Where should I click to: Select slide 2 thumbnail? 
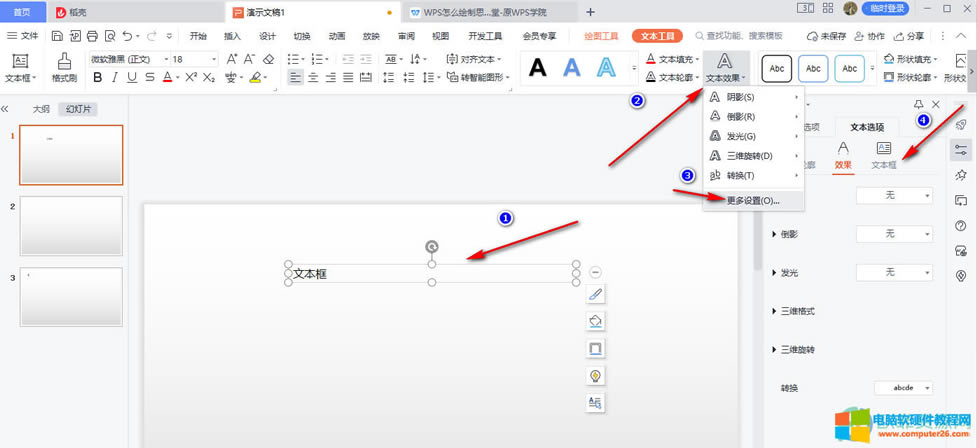[71, 226]
